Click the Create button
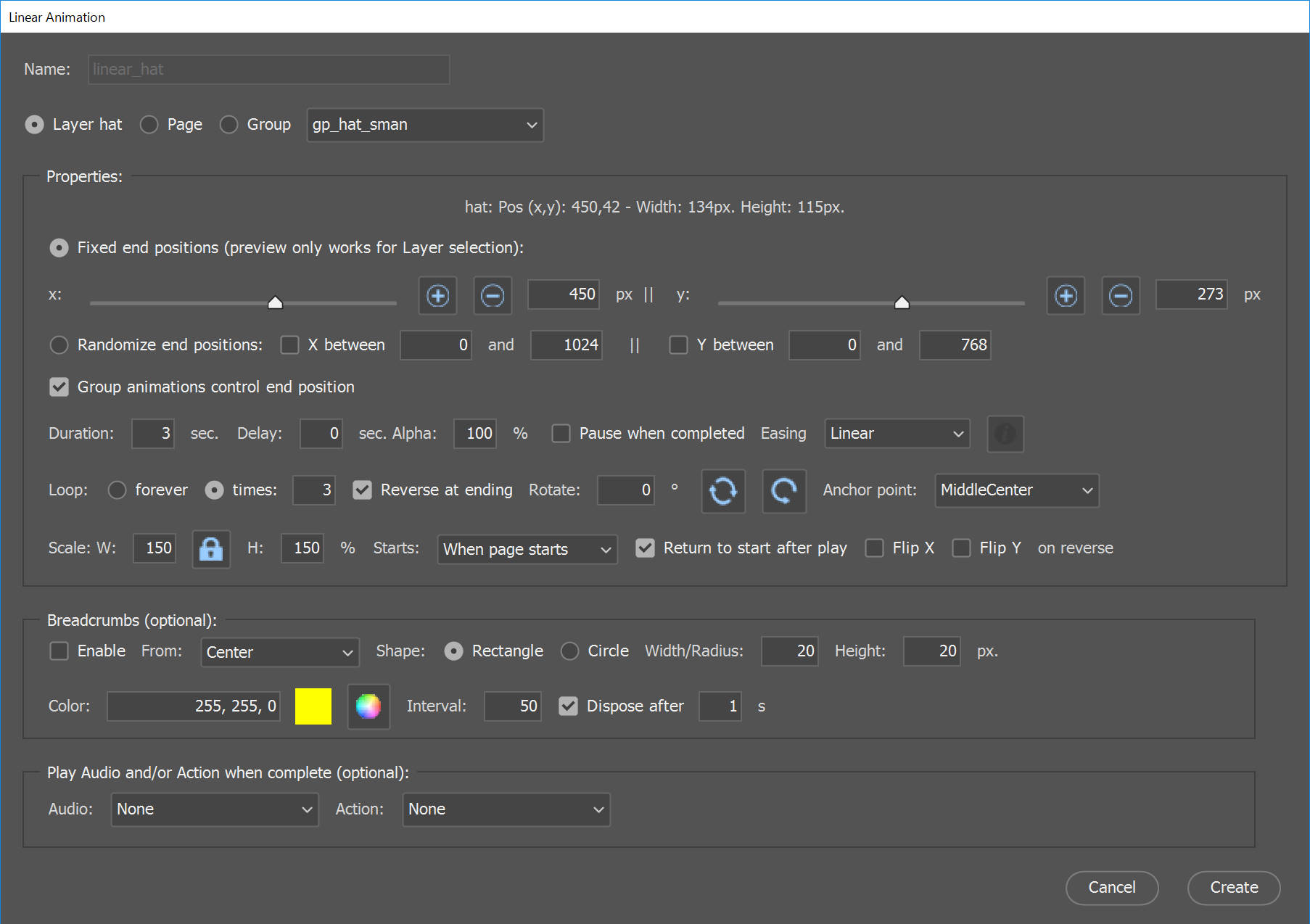 coord(1234,888)
